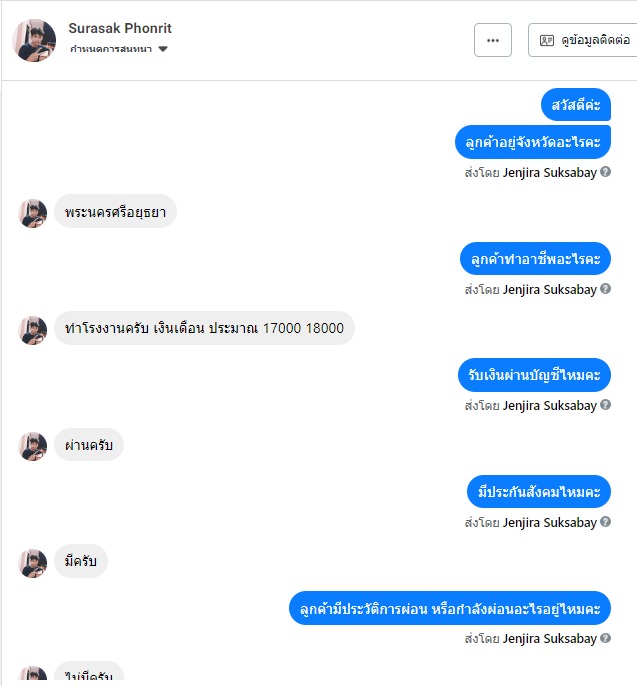
Task: Click help icon under รับเงินผ่านบัญชีไหมคะ message
Action: [606, 405]
